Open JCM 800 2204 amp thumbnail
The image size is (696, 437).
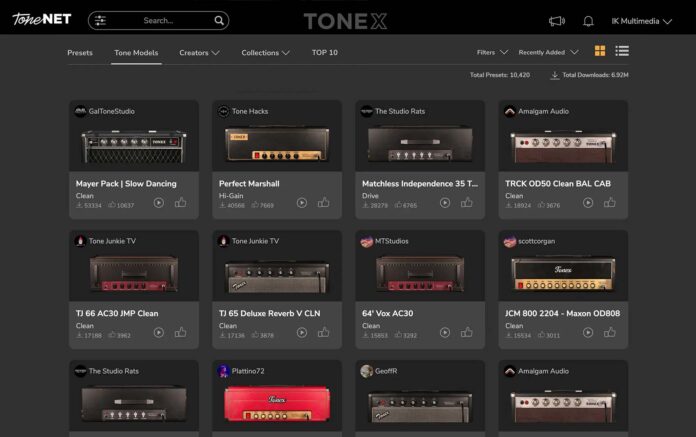point(563,274)
